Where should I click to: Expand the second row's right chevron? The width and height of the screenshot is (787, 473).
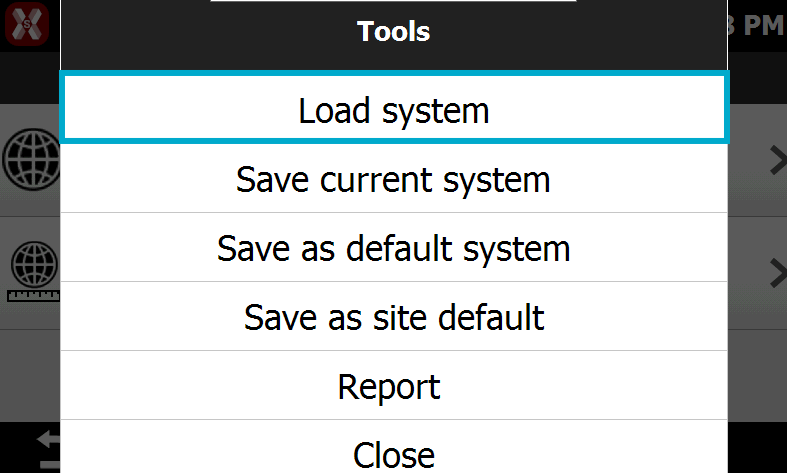[x=778, y=274]
